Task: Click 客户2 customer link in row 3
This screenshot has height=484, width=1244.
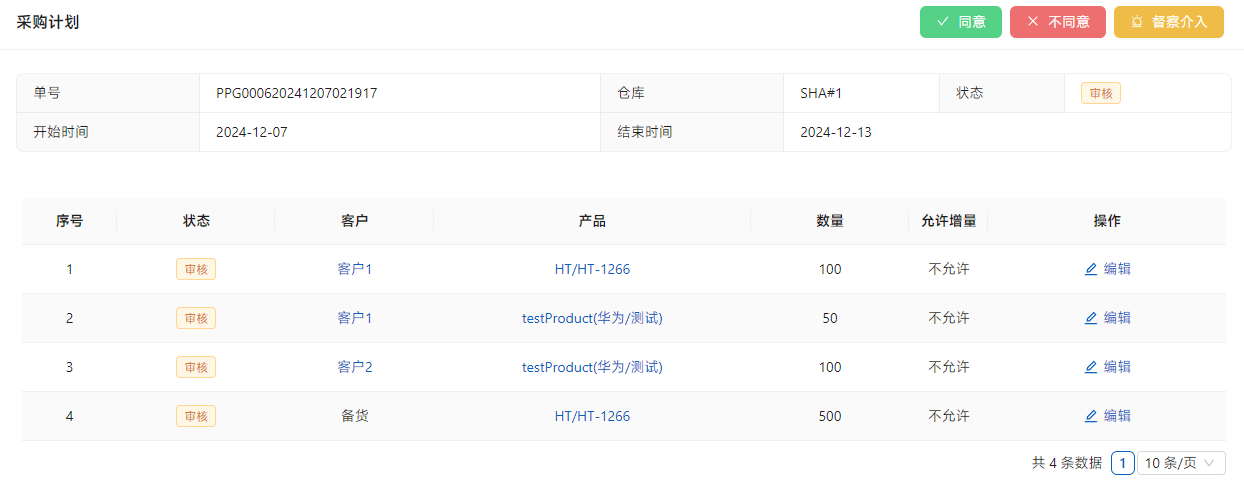Action: 355,367
